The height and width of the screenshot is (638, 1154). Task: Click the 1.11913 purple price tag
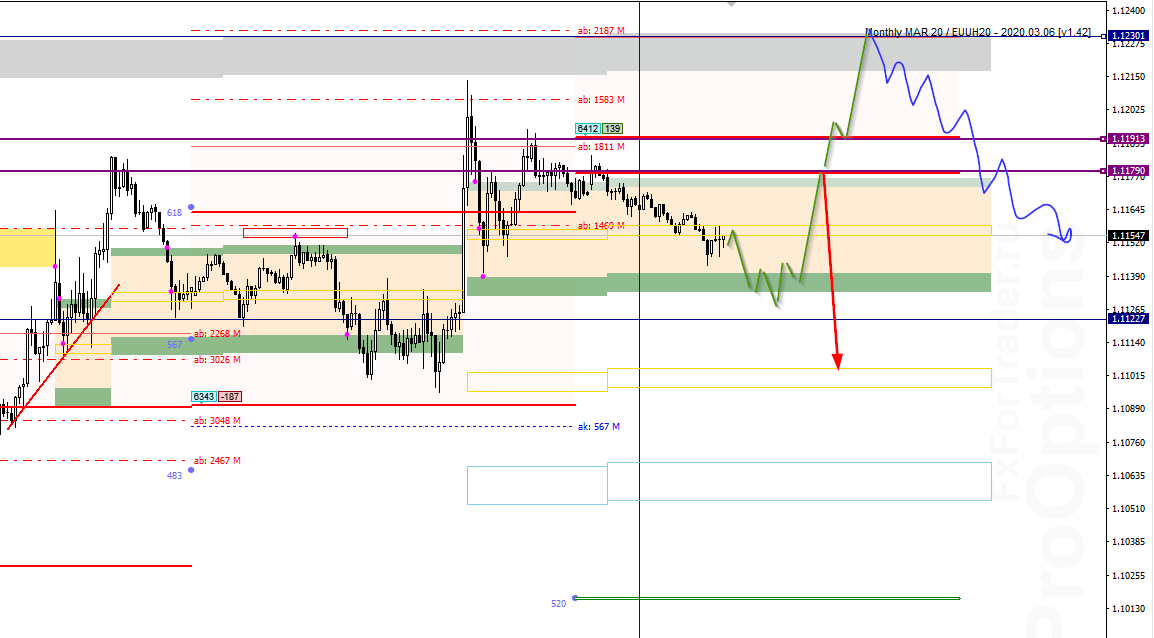(1128, 138)
